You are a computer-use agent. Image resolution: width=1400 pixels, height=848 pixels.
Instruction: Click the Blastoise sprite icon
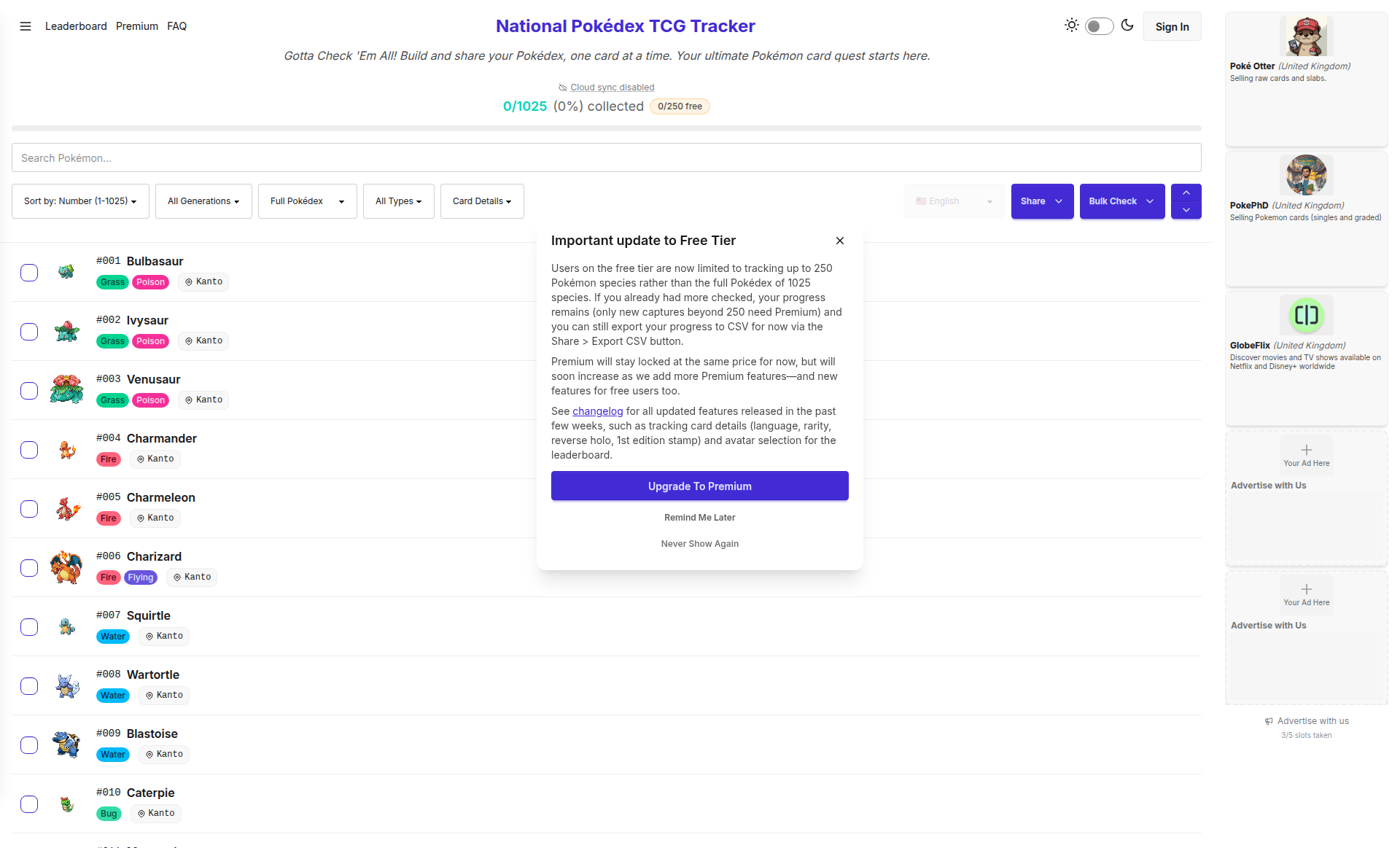pos(66,744)
